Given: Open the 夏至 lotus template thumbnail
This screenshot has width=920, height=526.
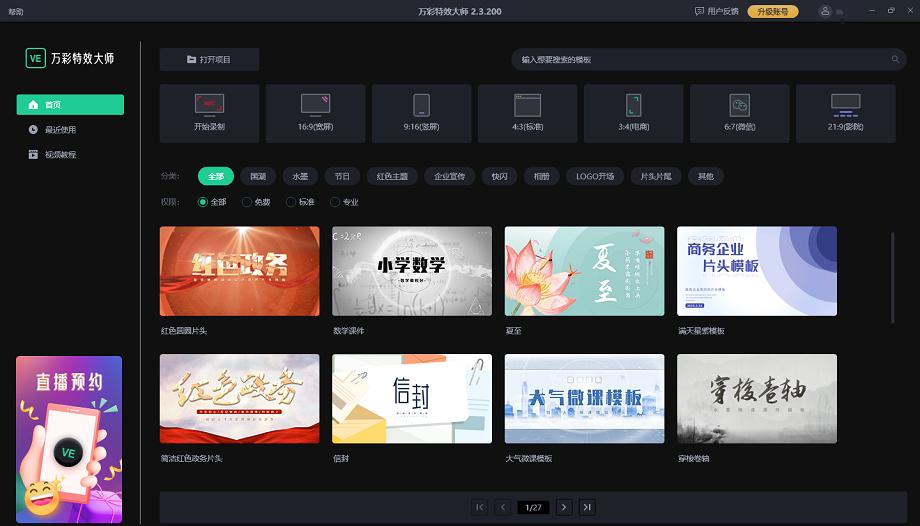Looking at the screenshot, I should (x=585, y=271).
